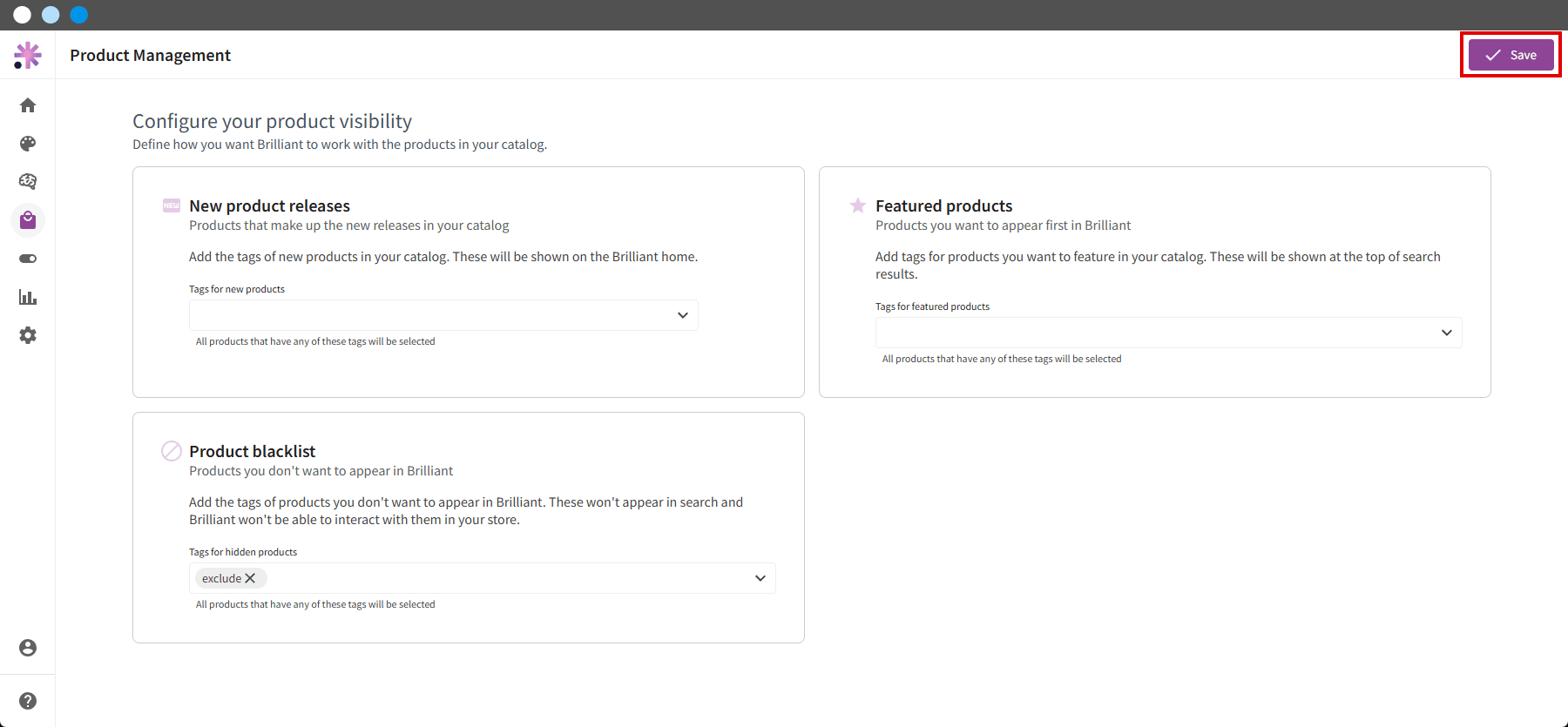
Task: Open the user account icon
Action: pos(28,648)
